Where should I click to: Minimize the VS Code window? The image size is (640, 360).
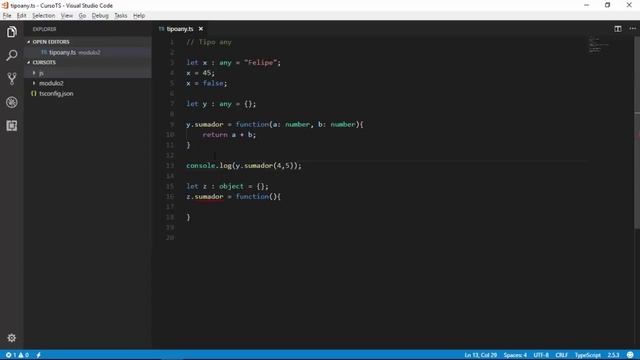[586, 5]
